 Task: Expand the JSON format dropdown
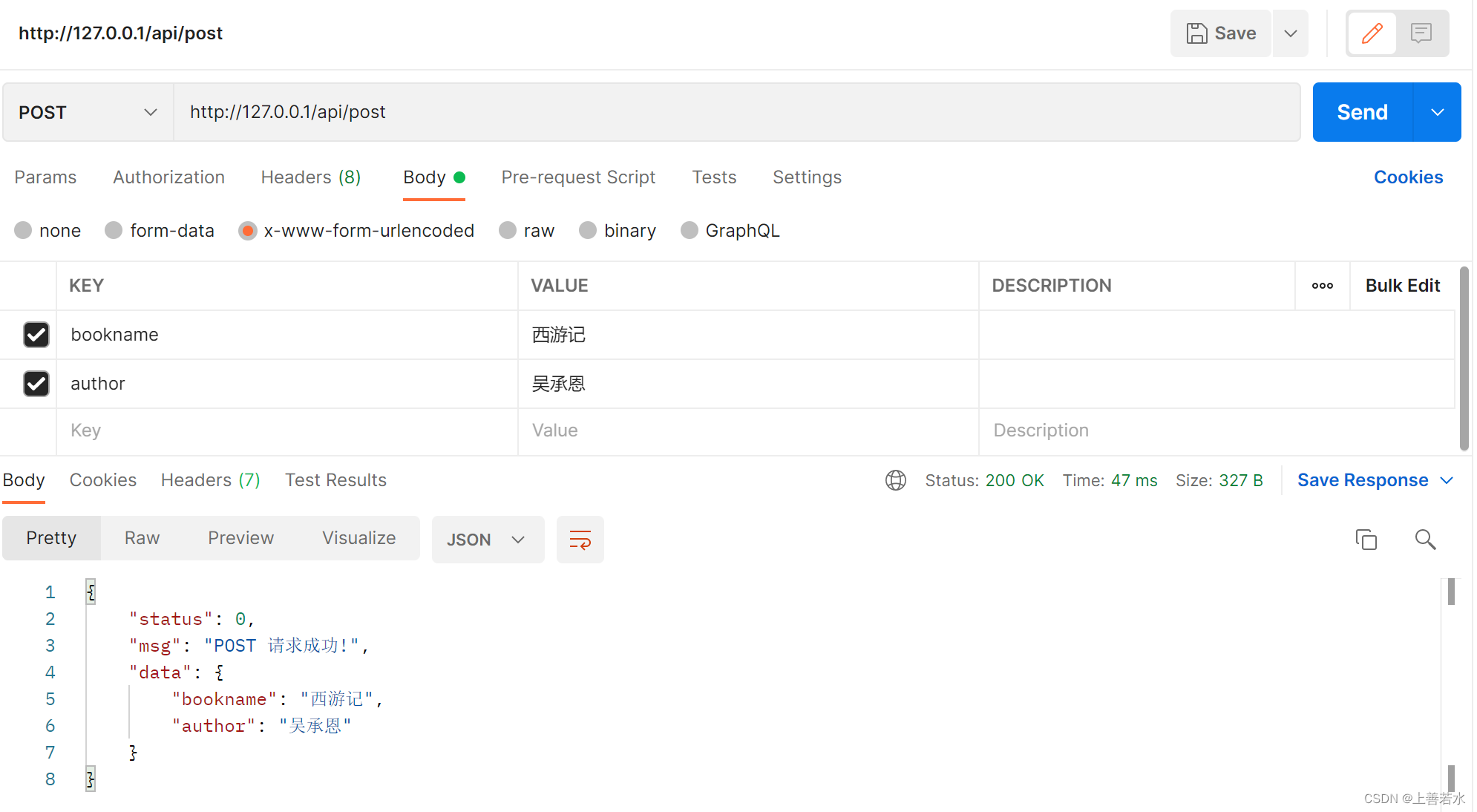488,540
